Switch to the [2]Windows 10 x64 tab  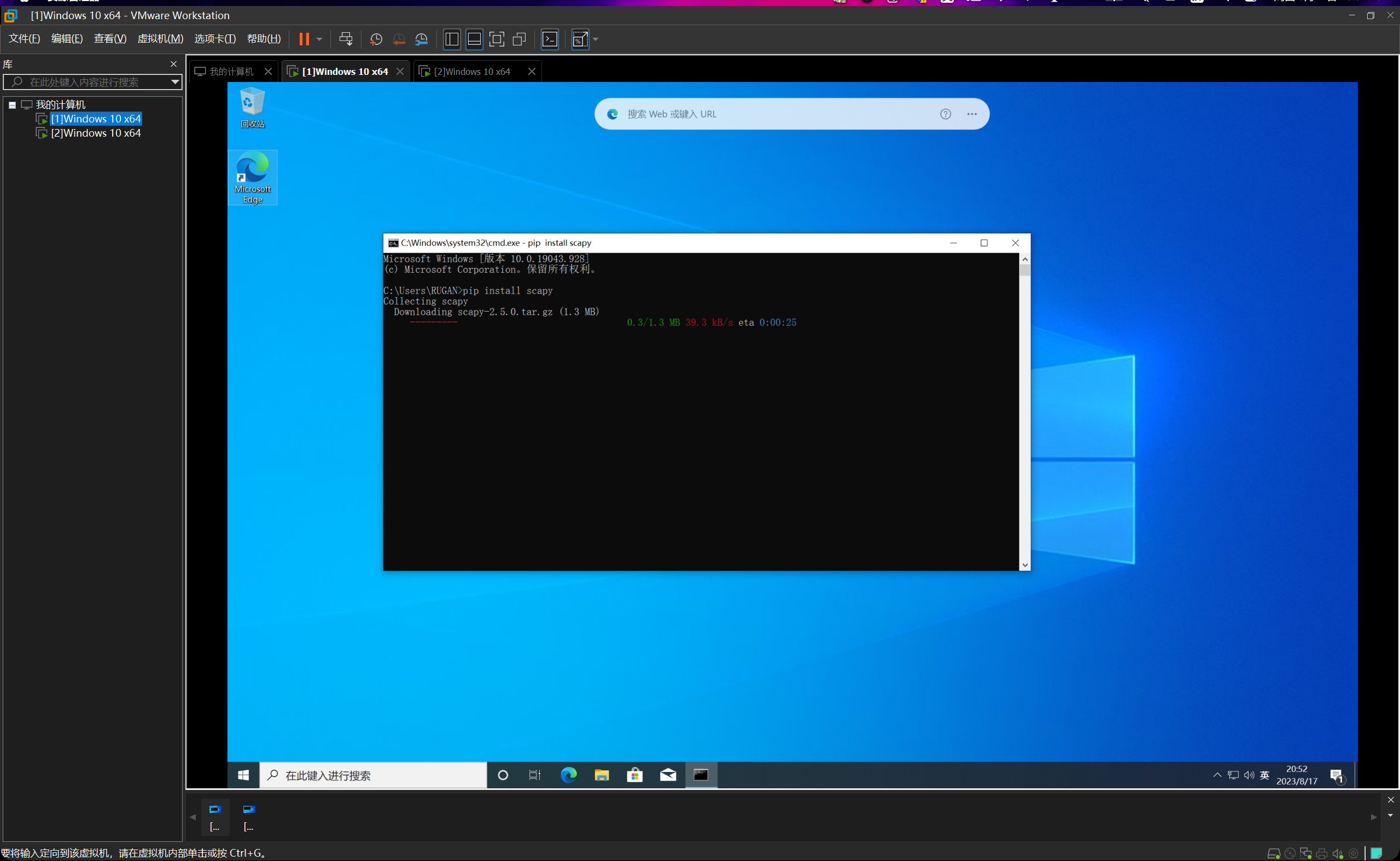[x=471, y=72]
